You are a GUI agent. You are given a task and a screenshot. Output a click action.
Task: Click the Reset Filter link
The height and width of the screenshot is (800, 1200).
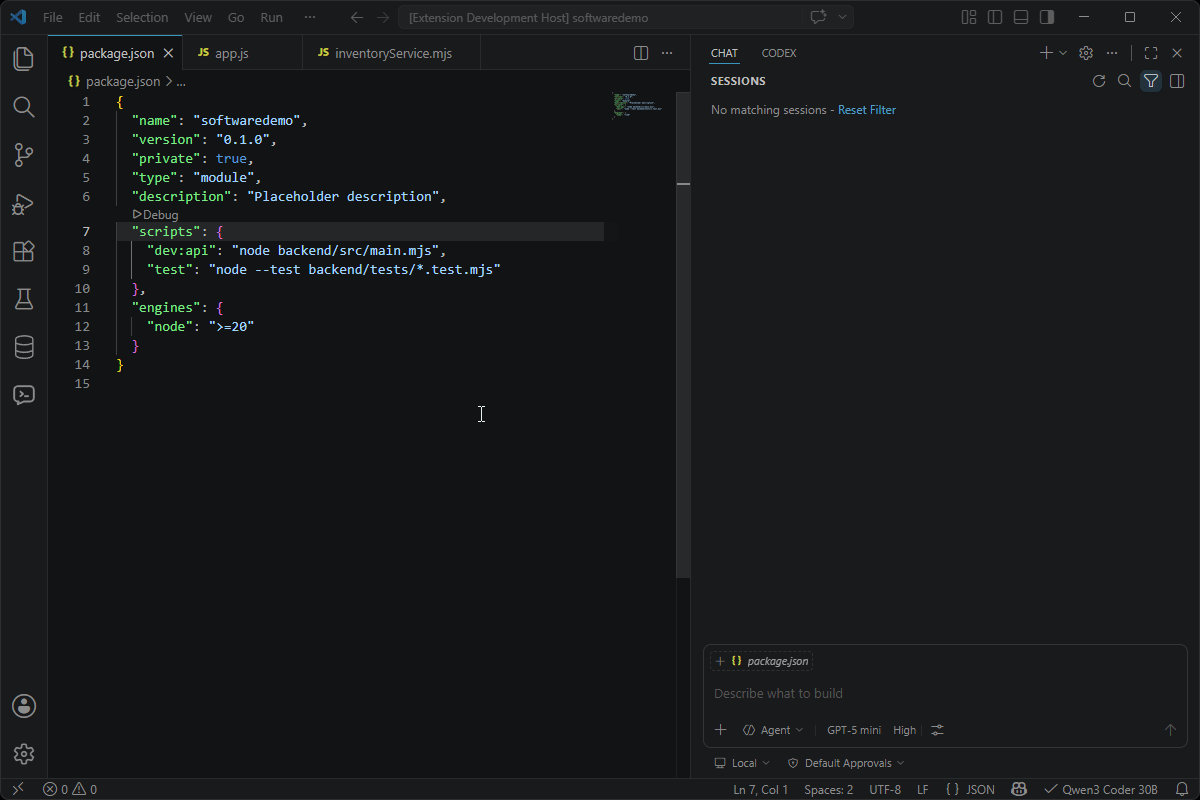(x=867, y=110)
